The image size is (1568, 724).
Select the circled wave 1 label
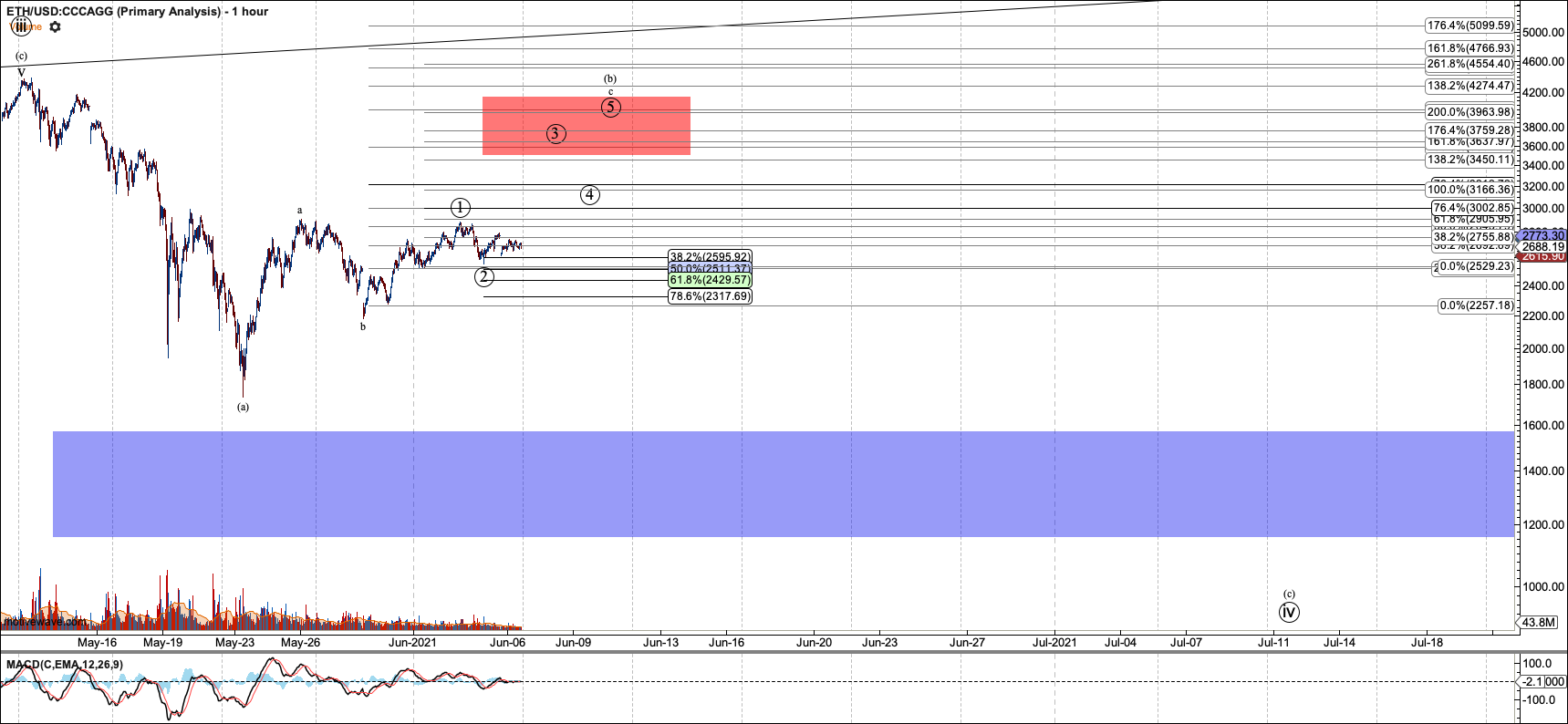[x=461, y=207]
